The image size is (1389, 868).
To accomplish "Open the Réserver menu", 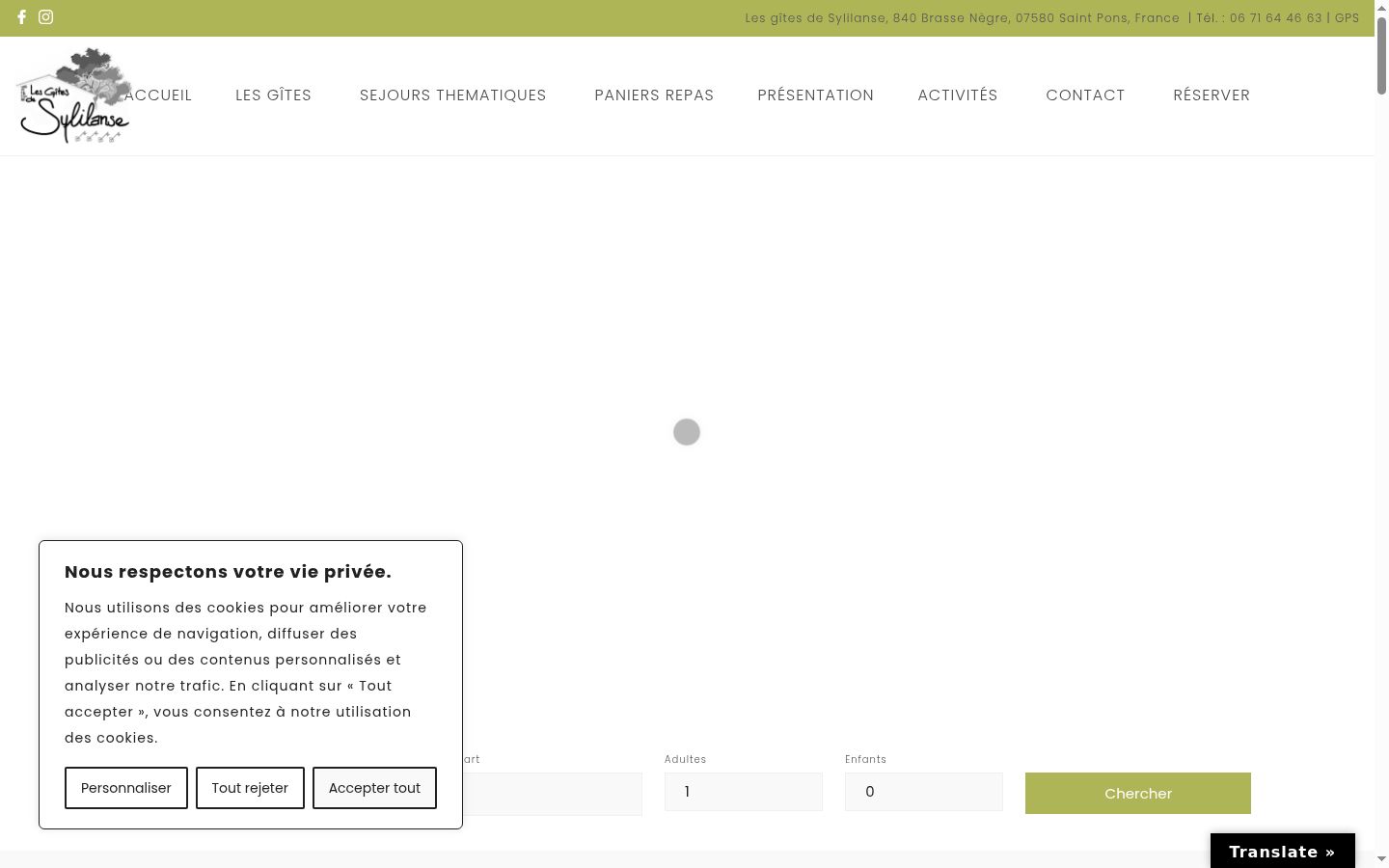I will click(1212, 95).
